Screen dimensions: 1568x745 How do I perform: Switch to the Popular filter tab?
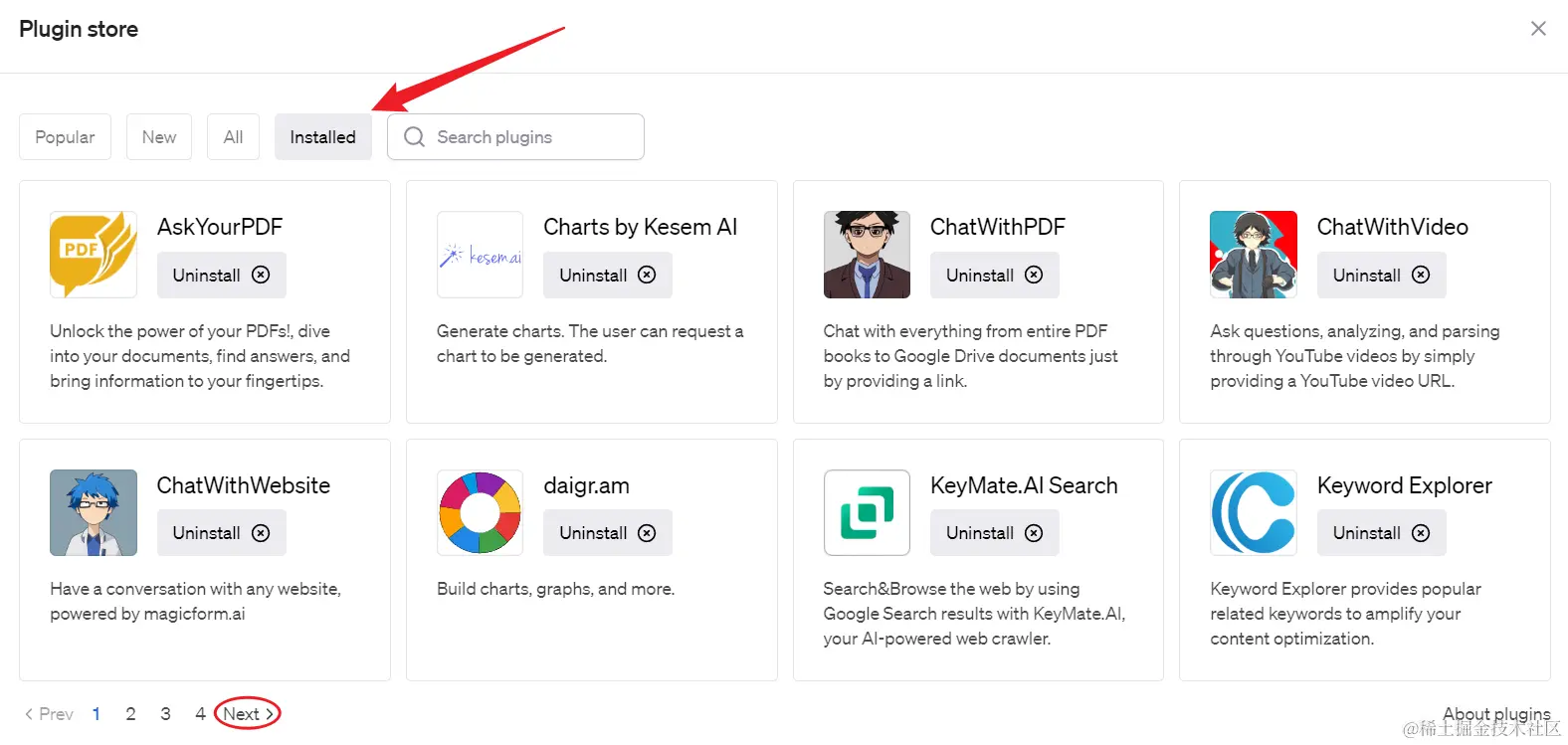tap(65, 136)
